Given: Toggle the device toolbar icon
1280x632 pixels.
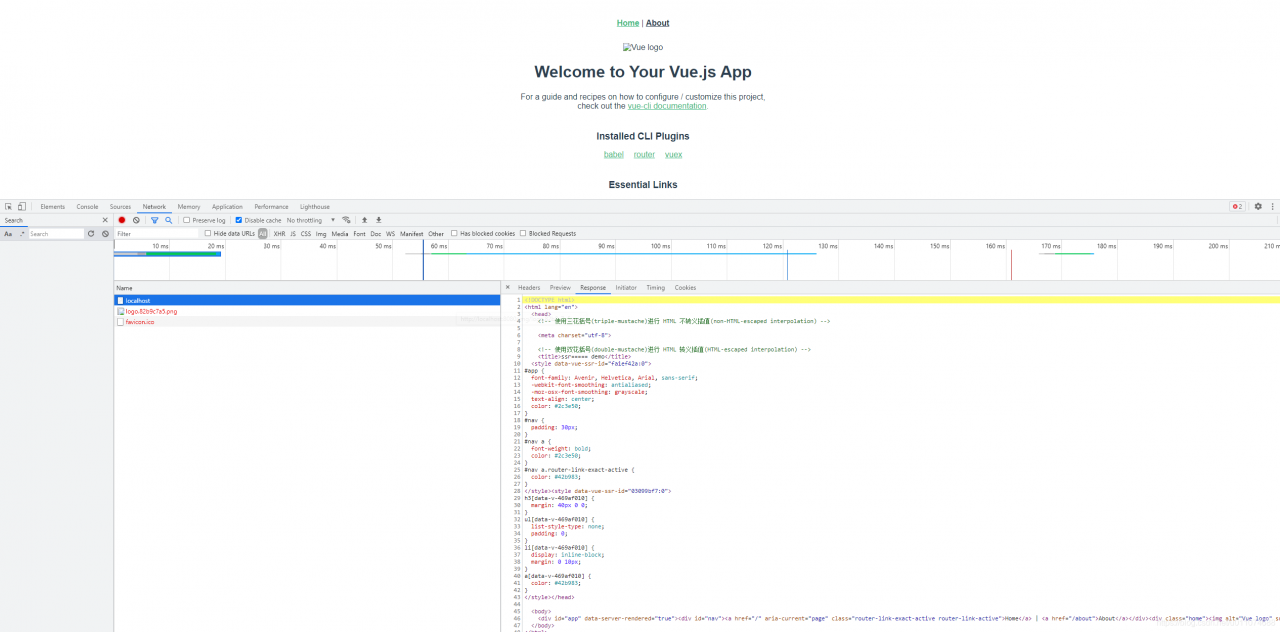Looking at the screenshot, I should 21,206.
